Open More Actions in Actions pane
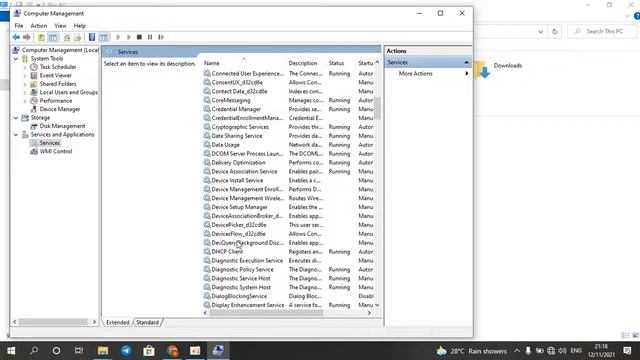The height and width of the screenshot is (360, 640). coord(416,73)
